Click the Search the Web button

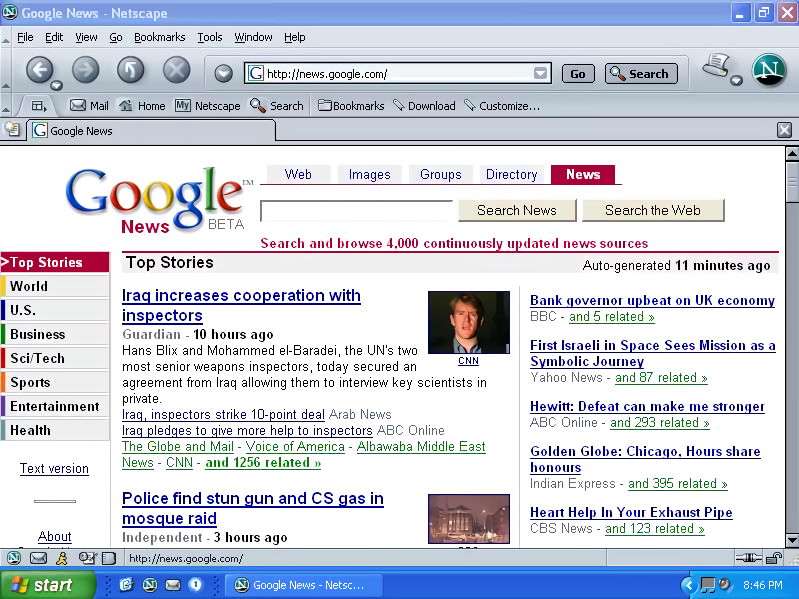pyautogui.click(x=653, y=210)
